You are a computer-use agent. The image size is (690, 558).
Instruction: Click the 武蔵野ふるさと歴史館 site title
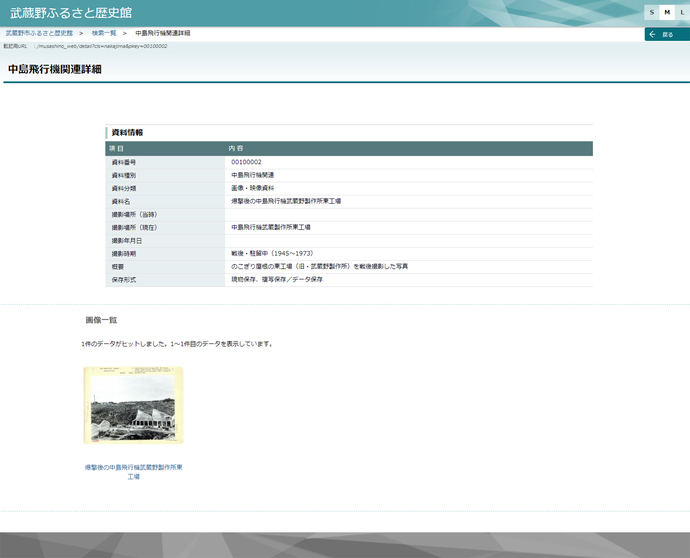pos(71,13)
